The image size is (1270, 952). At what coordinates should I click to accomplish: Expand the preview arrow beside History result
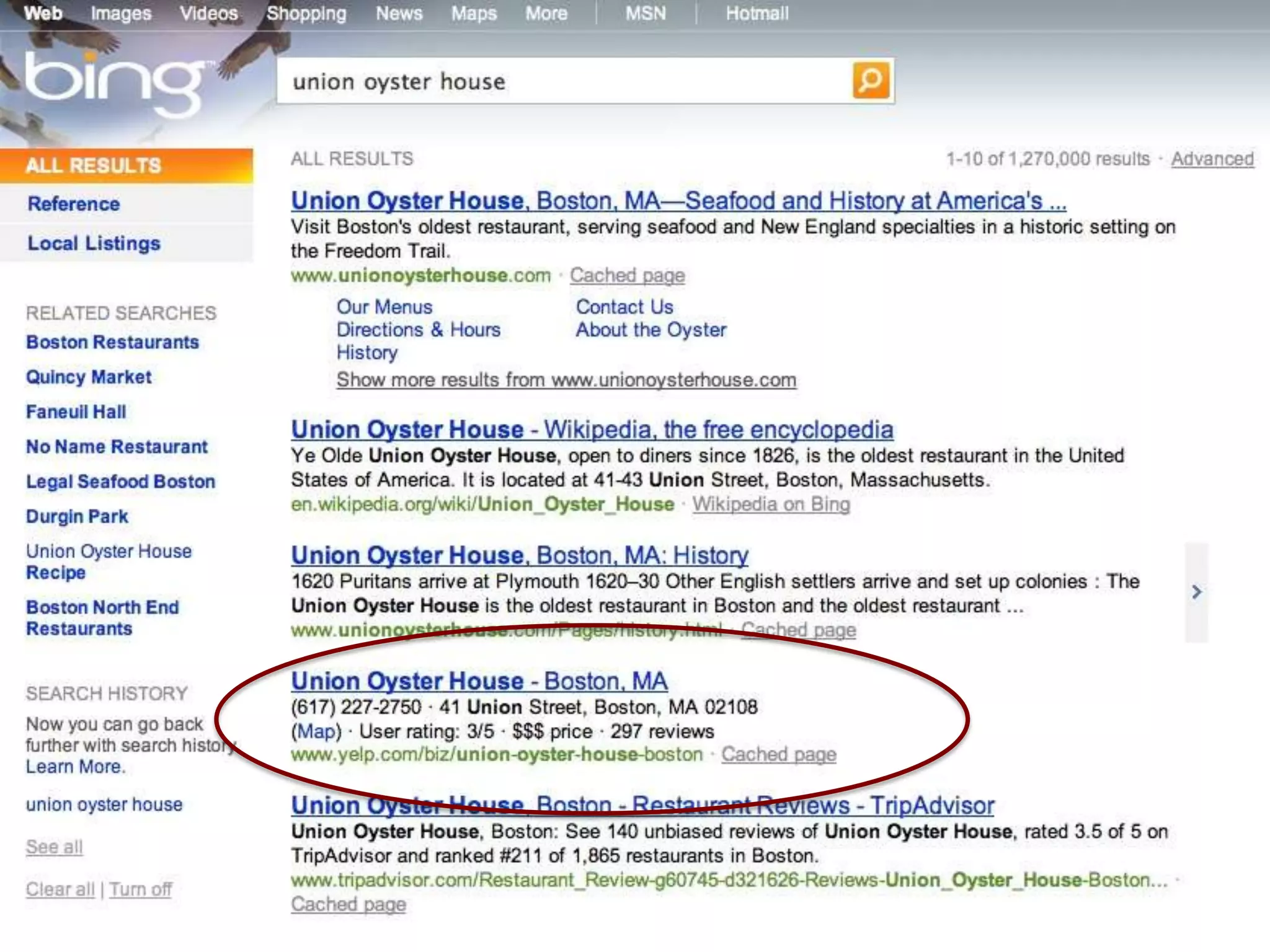pos(1196,593)
